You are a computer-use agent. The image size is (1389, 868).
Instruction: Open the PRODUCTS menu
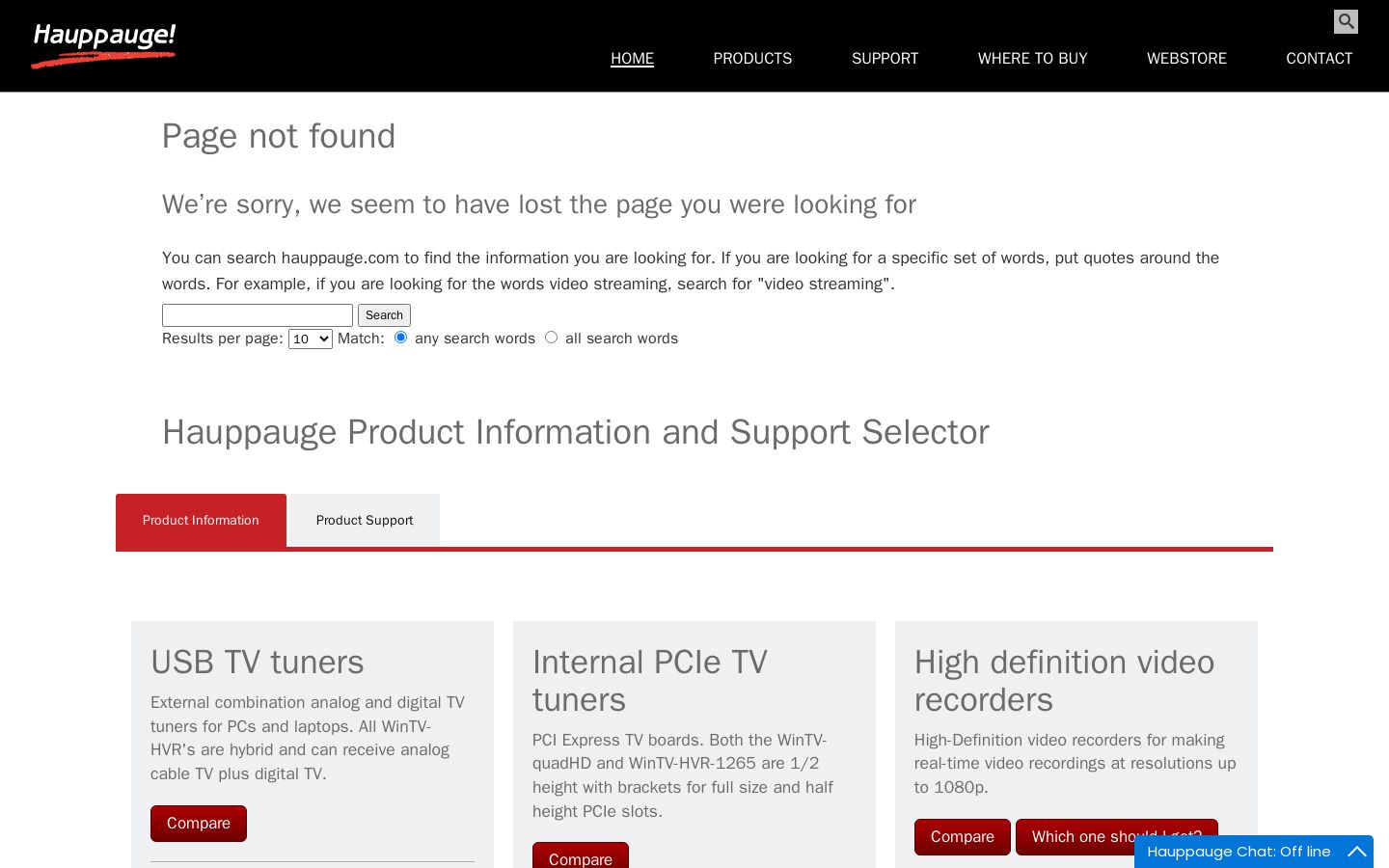752,59
